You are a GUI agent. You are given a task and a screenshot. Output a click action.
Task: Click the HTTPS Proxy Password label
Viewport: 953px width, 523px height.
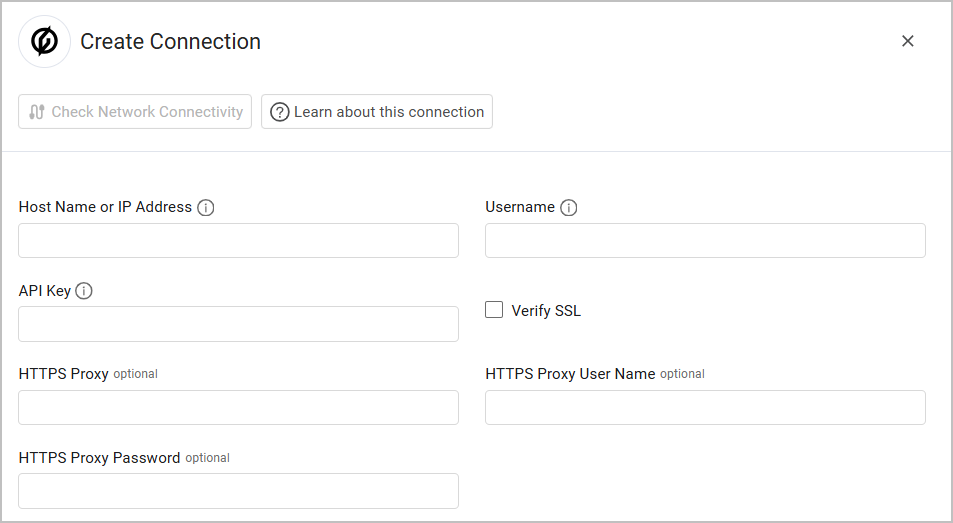point(99,458)
